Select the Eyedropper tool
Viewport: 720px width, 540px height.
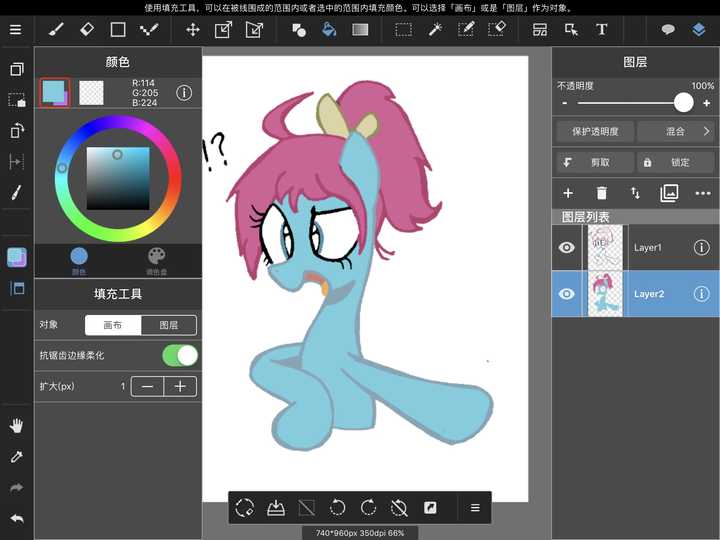coord(17,456)
